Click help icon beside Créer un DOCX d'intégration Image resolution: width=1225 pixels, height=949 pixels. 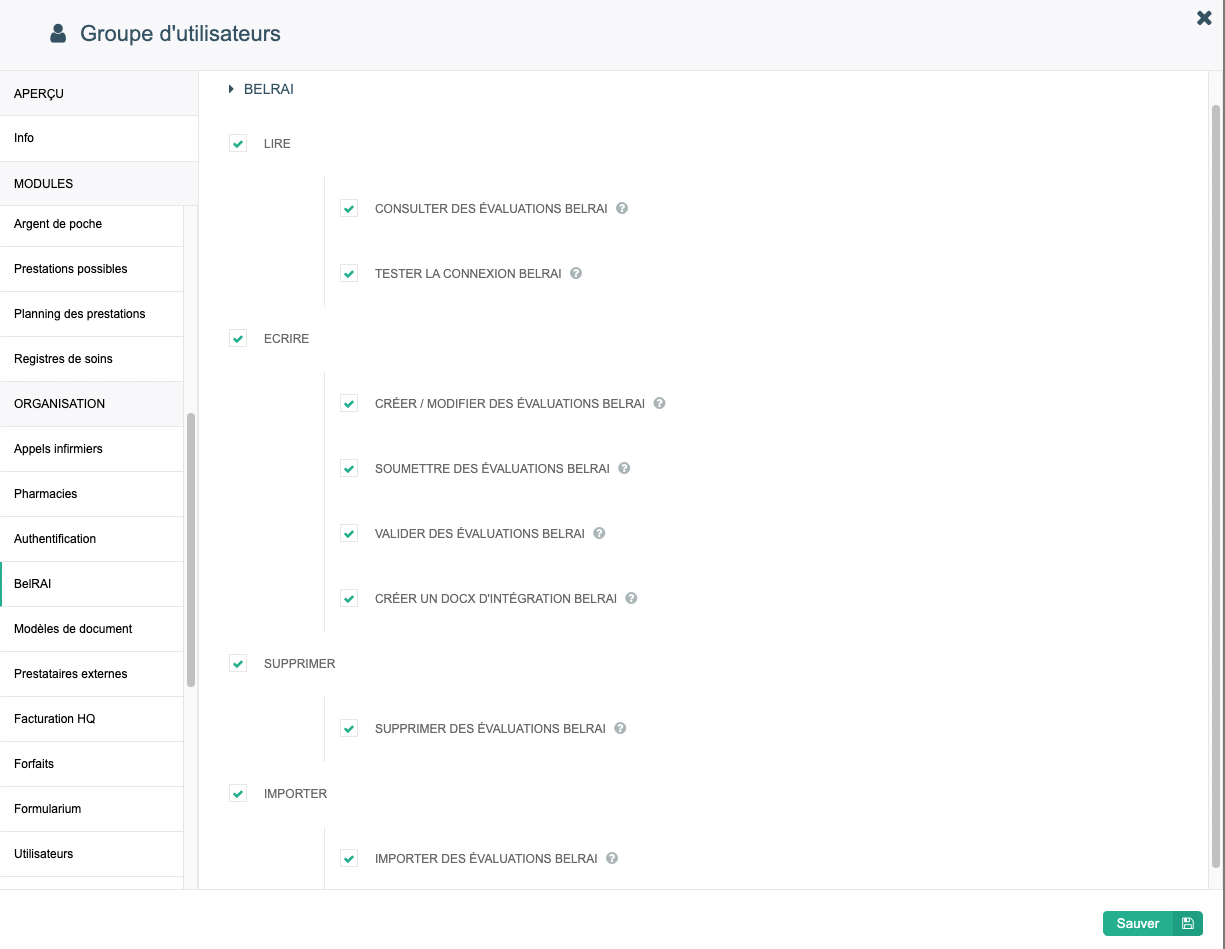coord(631,599)
